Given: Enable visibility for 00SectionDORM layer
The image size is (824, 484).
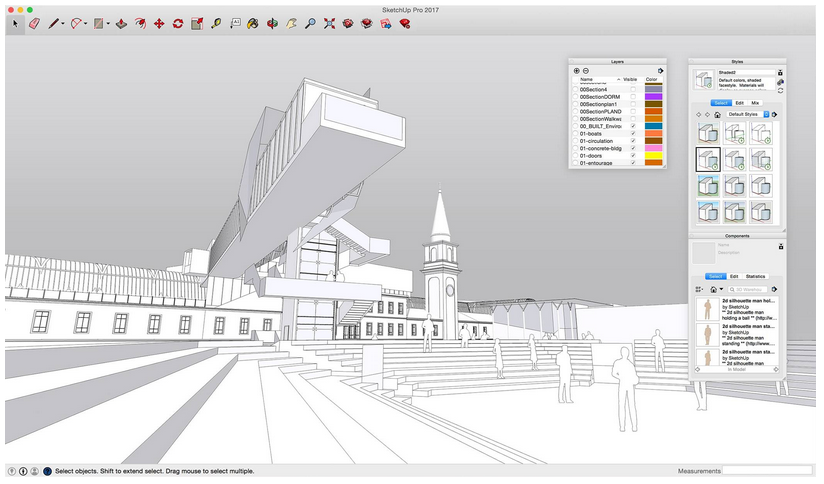Looking at the screenshot, I should click(x=633, y=97).
